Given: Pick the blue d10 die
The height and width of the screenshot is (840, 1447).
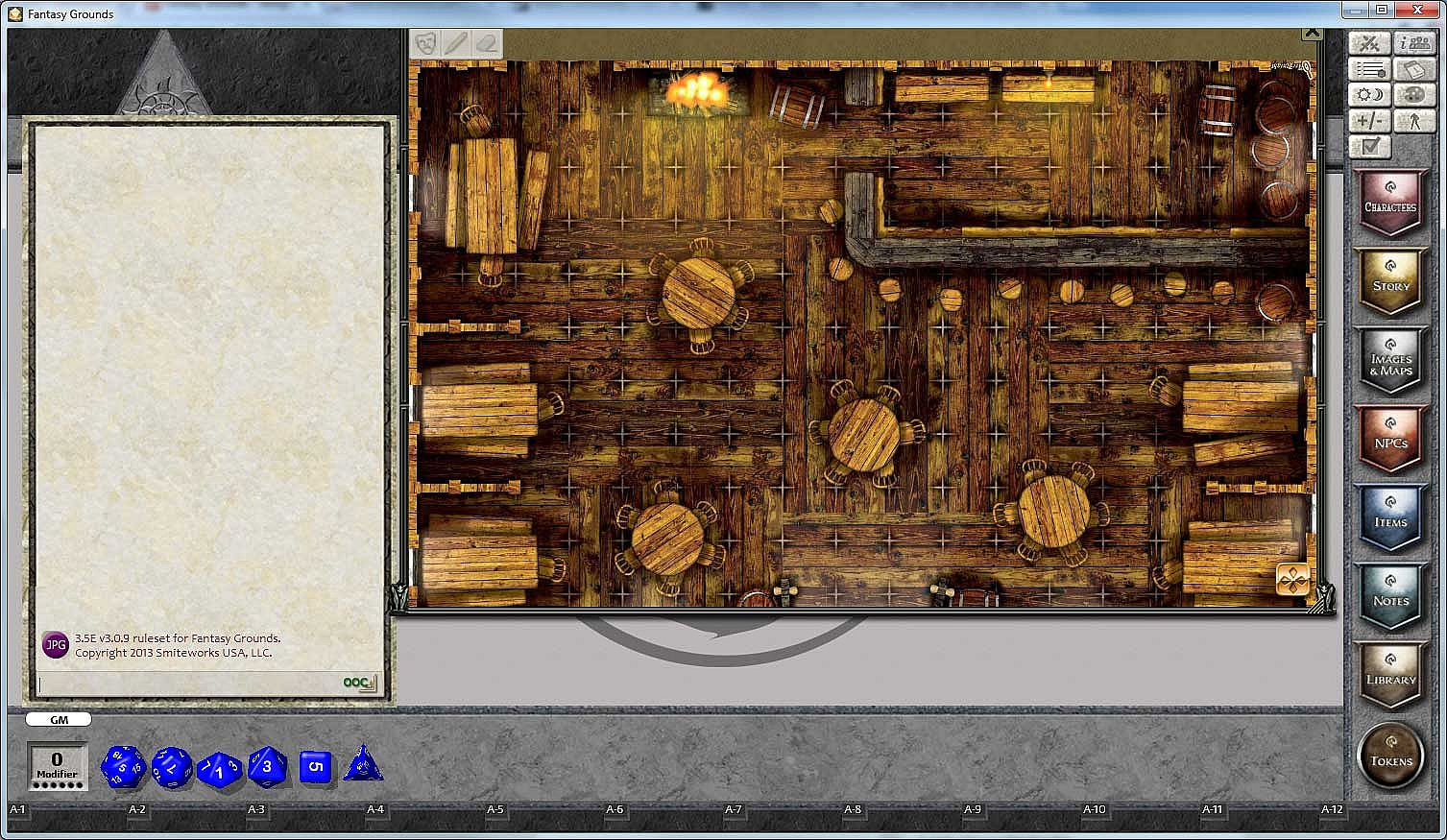Looking at the screenshot, I should (x=220, y=769).
